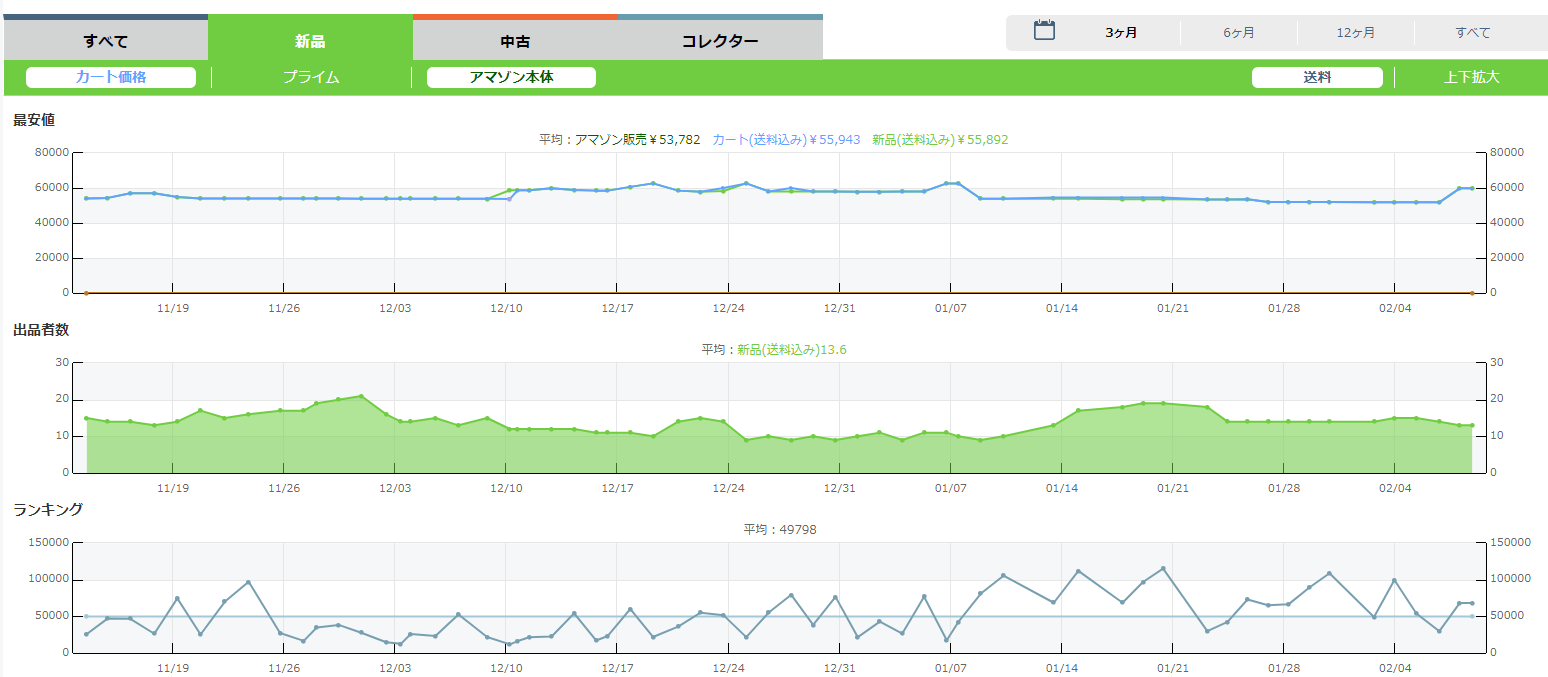Choose the 6ヶ月 time range

point(1238,33)
